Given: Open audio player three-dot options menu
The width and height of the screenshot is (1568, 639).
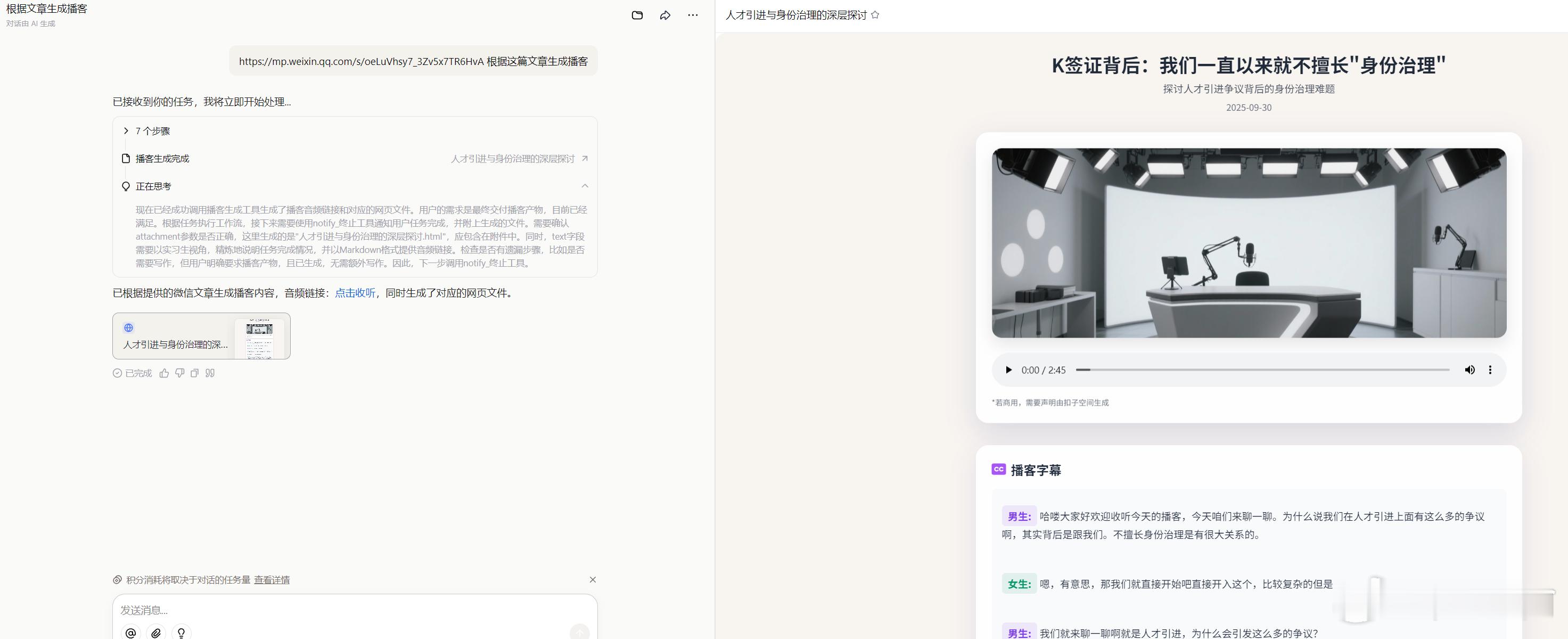Looking at the screenshot, I should (x=1490, y=370).
